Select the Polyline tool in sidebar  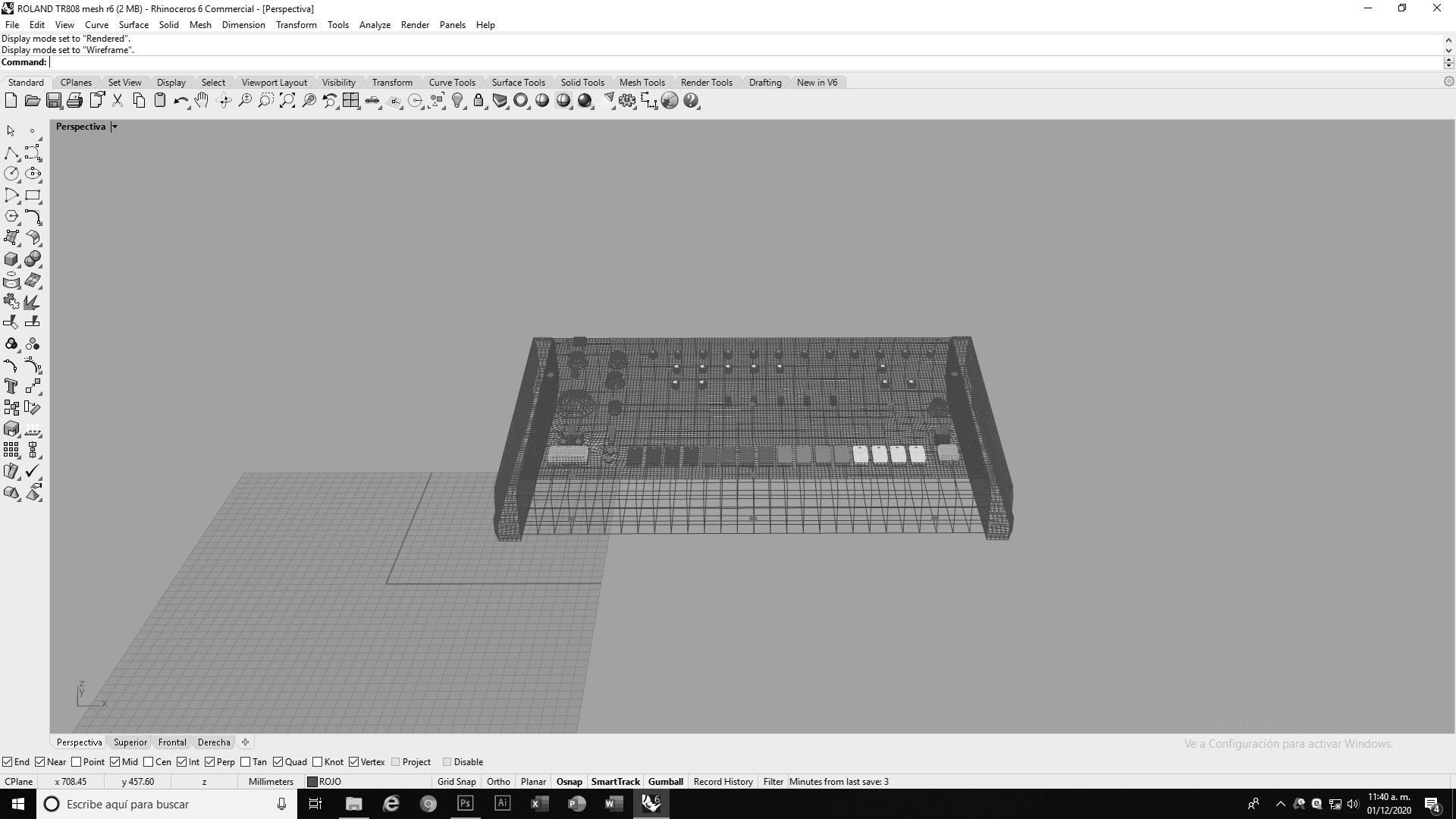tap(11, 152)
